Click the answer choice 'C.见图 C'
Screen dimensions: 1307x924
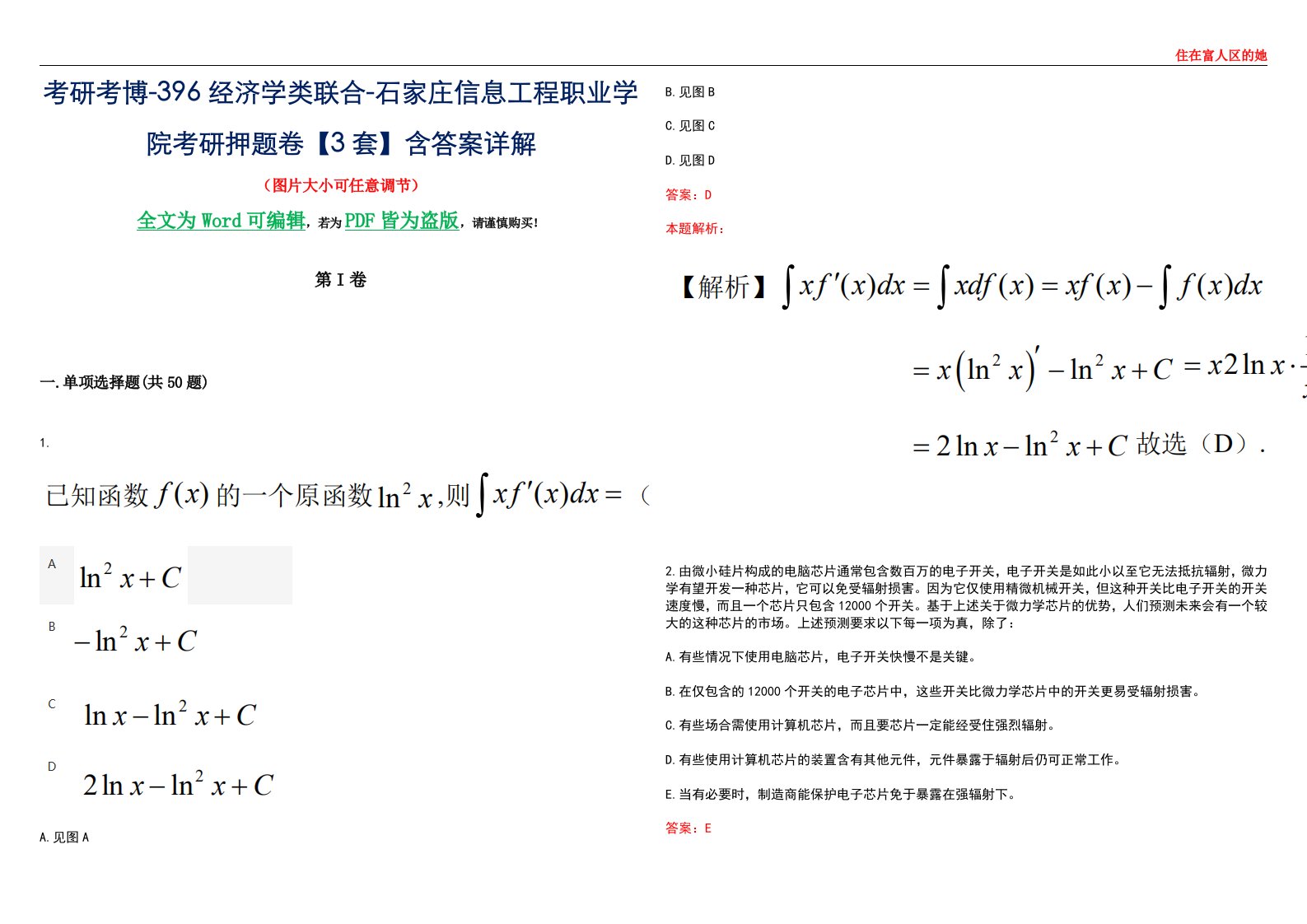[690, 126]
